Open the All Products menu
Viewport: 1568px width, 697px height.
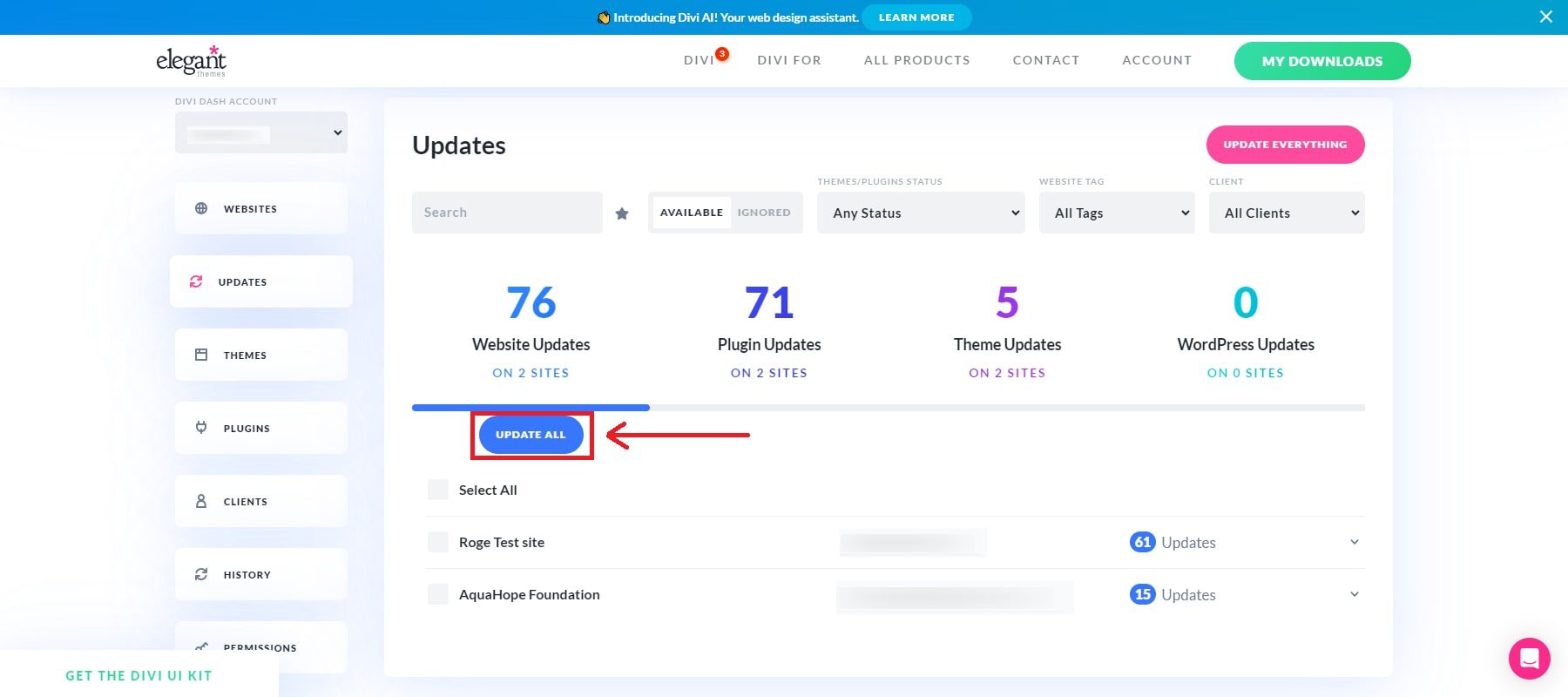coord(917,60)
